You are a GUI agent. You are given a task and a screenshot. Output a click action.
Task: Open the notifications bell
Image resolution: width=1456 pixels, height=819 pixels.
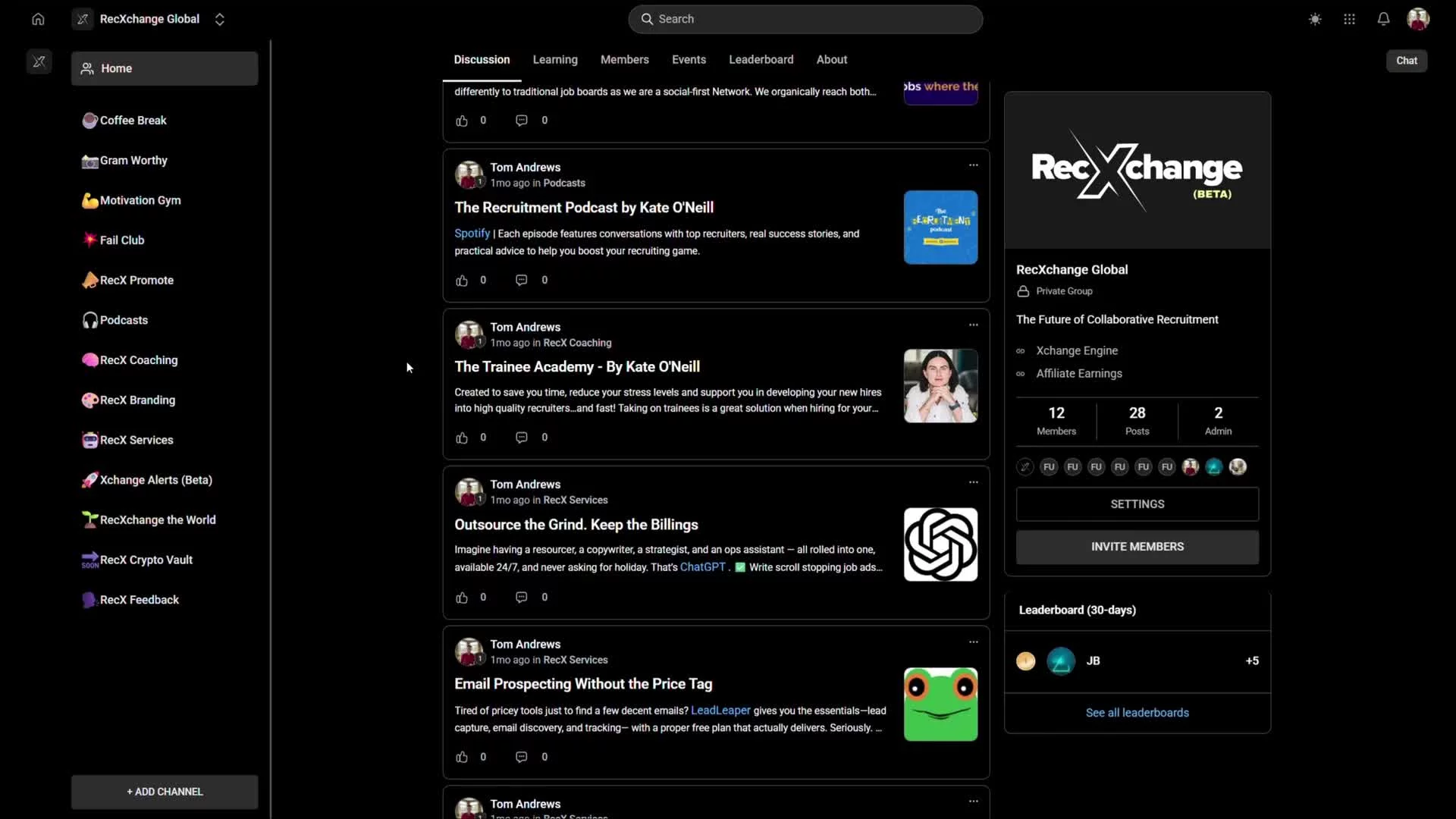click(1383, 19)
